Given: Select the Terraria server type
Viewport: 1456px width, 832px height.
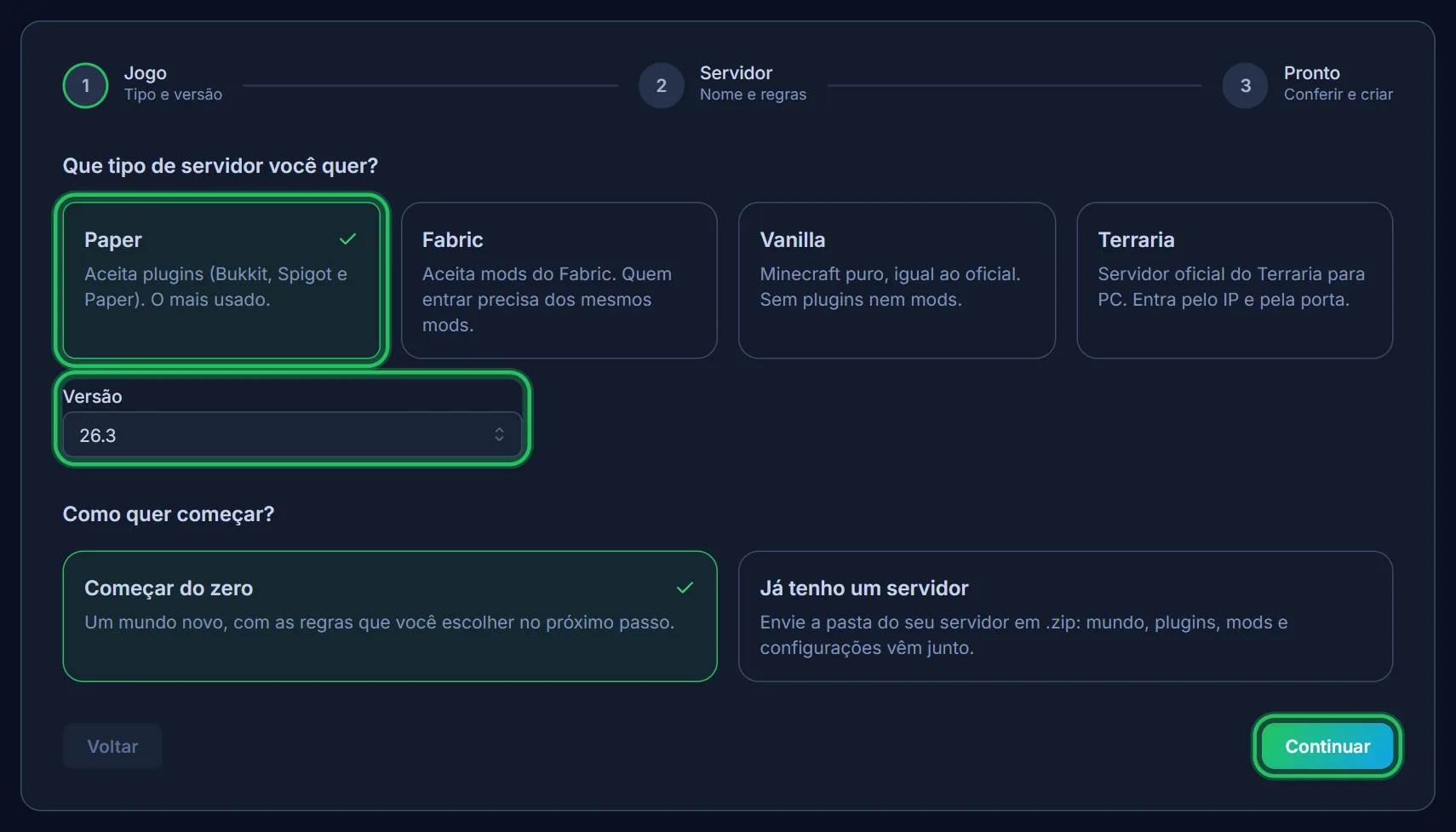Looking at the screenshot, I should (1235, 280).
